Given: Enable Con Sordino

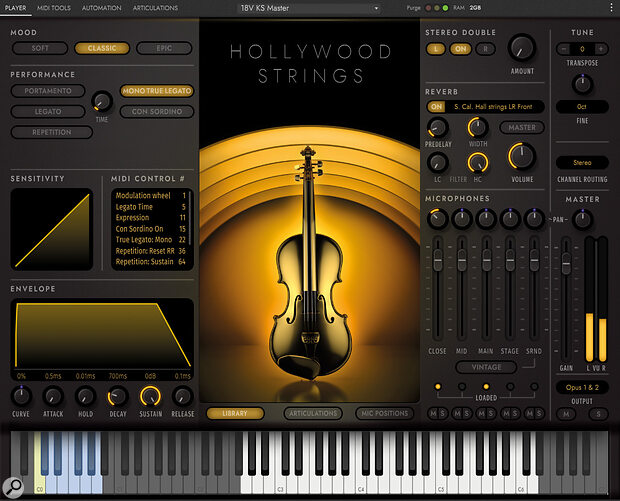Looking at the screenshot, I should (157, 112).
